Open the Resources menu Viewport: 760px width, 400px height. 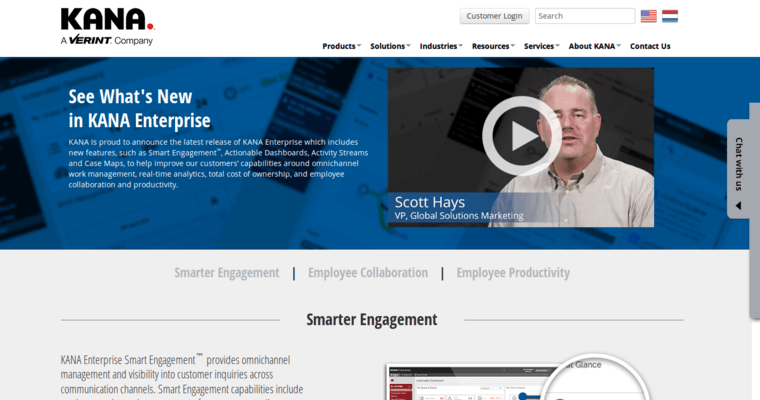click(493, 46)
